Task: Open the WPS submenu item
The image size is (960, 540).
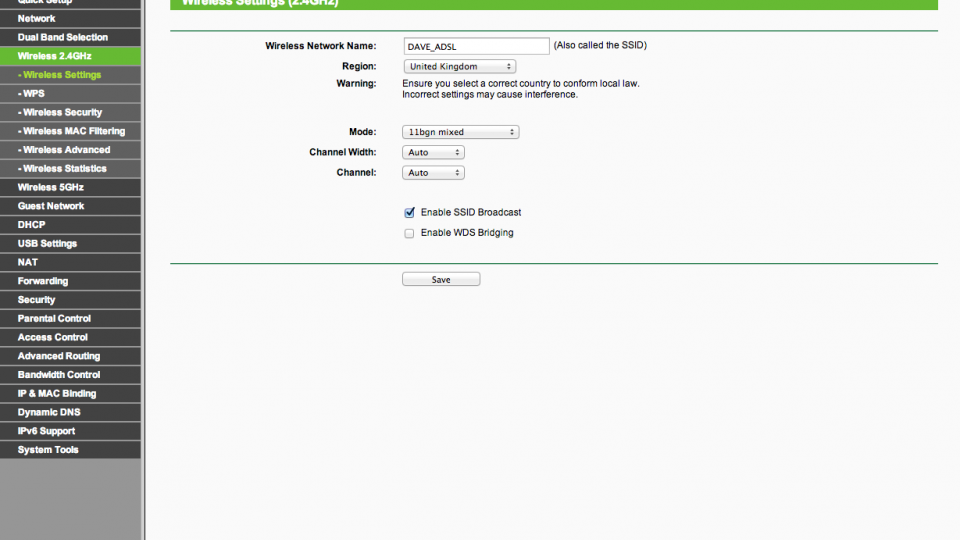Action: coord(70,94)
